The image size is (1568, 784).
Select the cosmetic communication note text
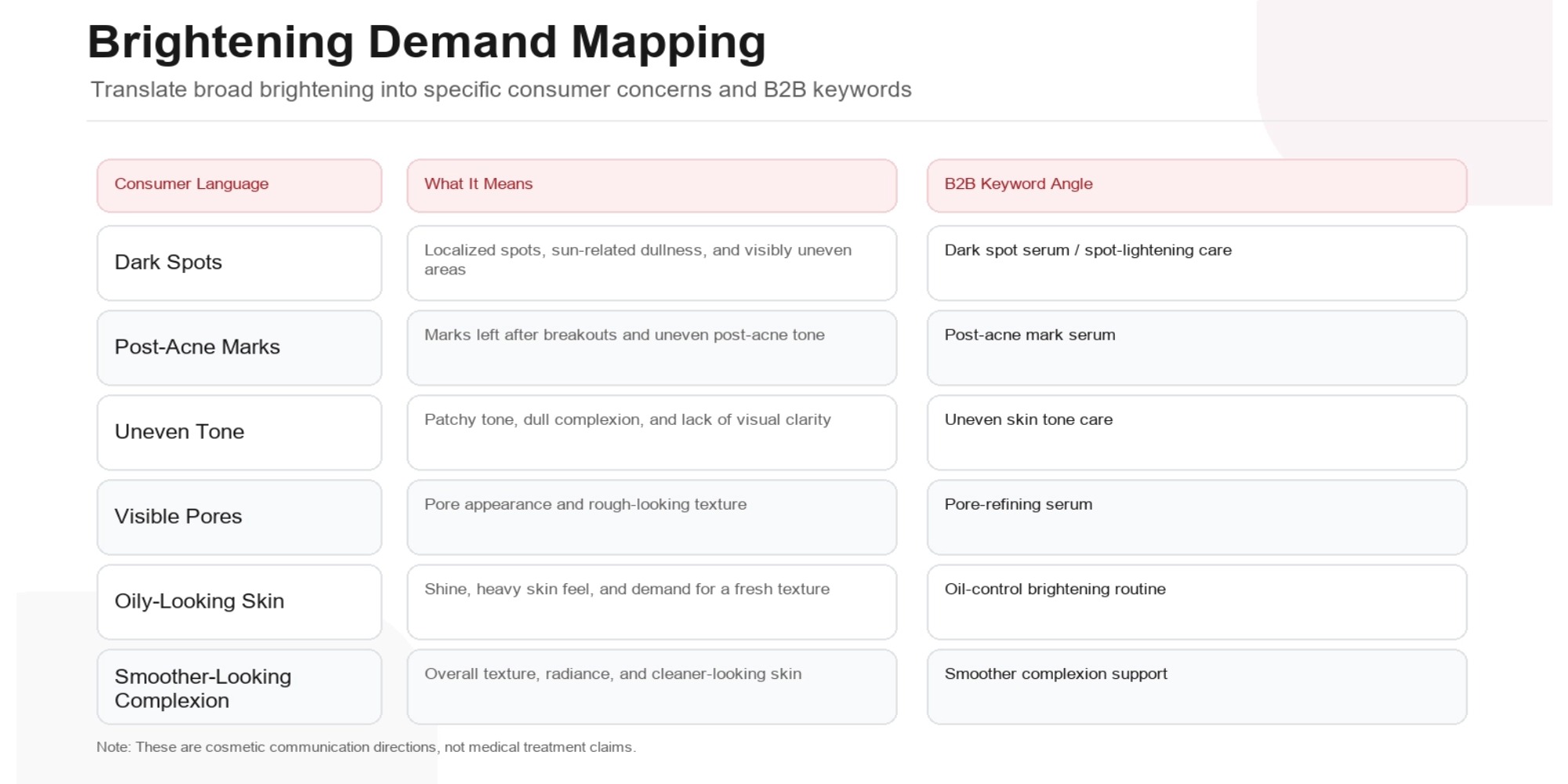366,747
